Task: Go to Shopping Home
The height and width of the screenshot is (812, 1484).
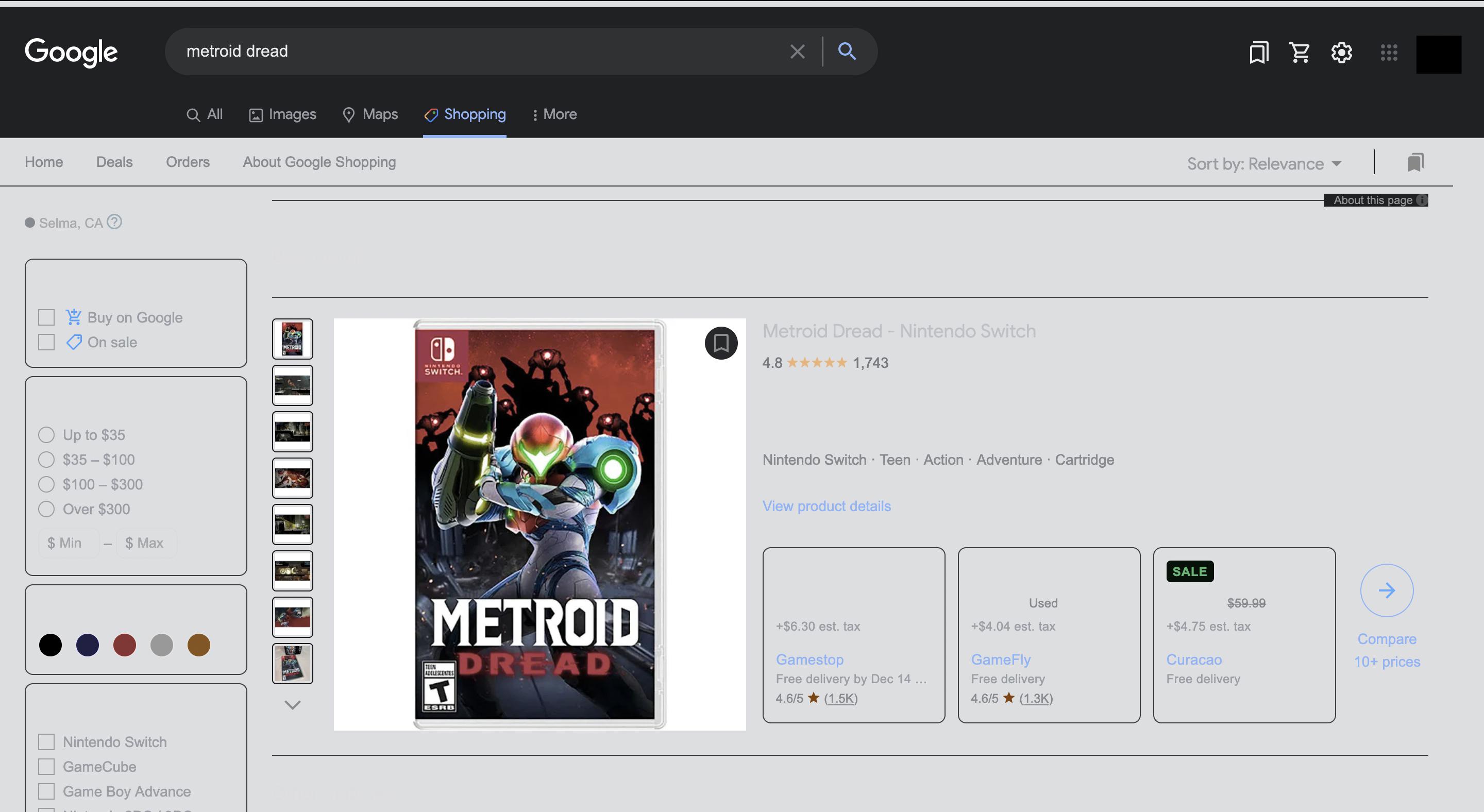Action: pos(44,162)
